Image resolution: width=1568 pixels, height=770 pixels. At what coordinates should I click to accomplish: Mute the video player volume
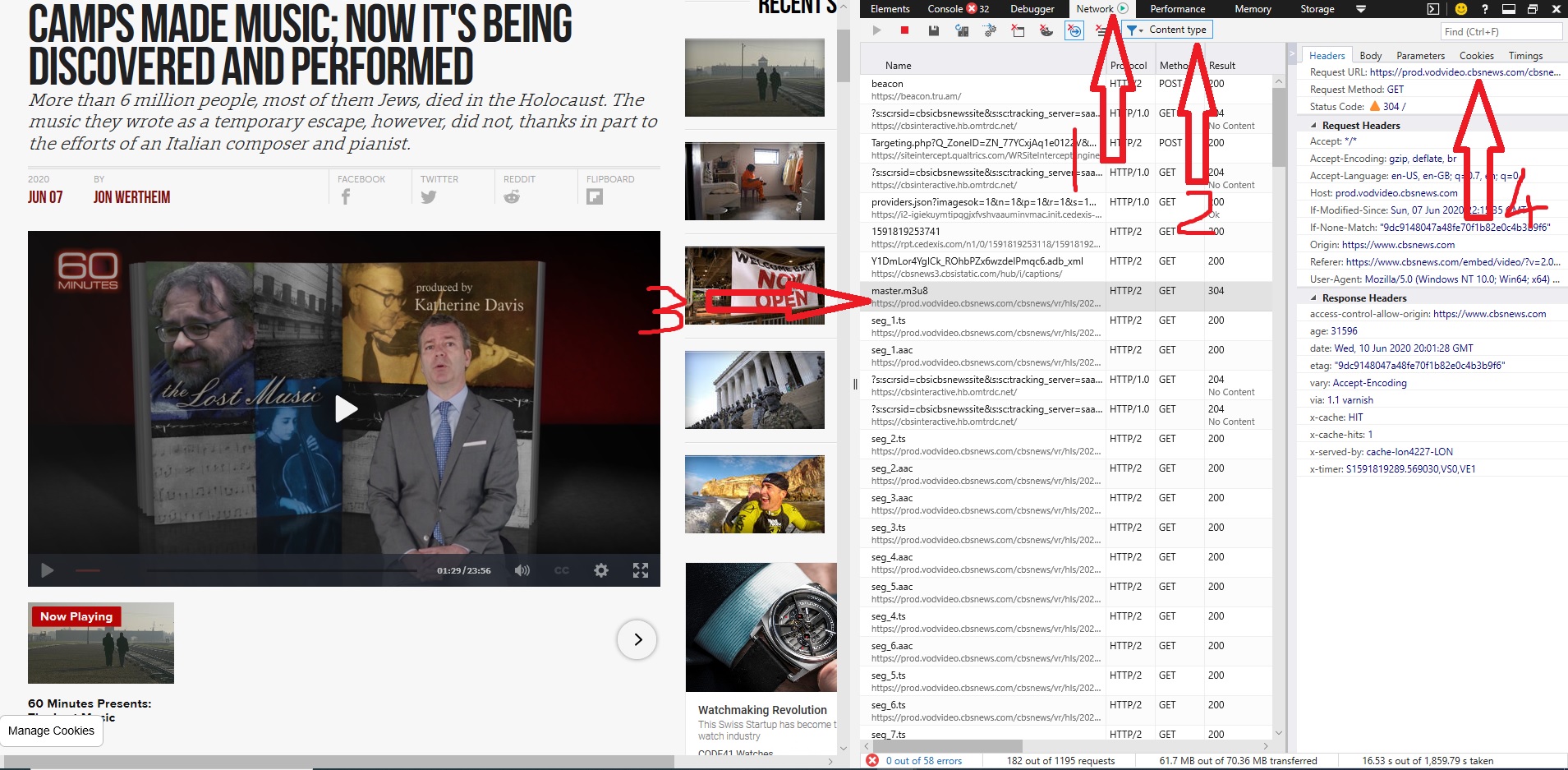[522, 570]
